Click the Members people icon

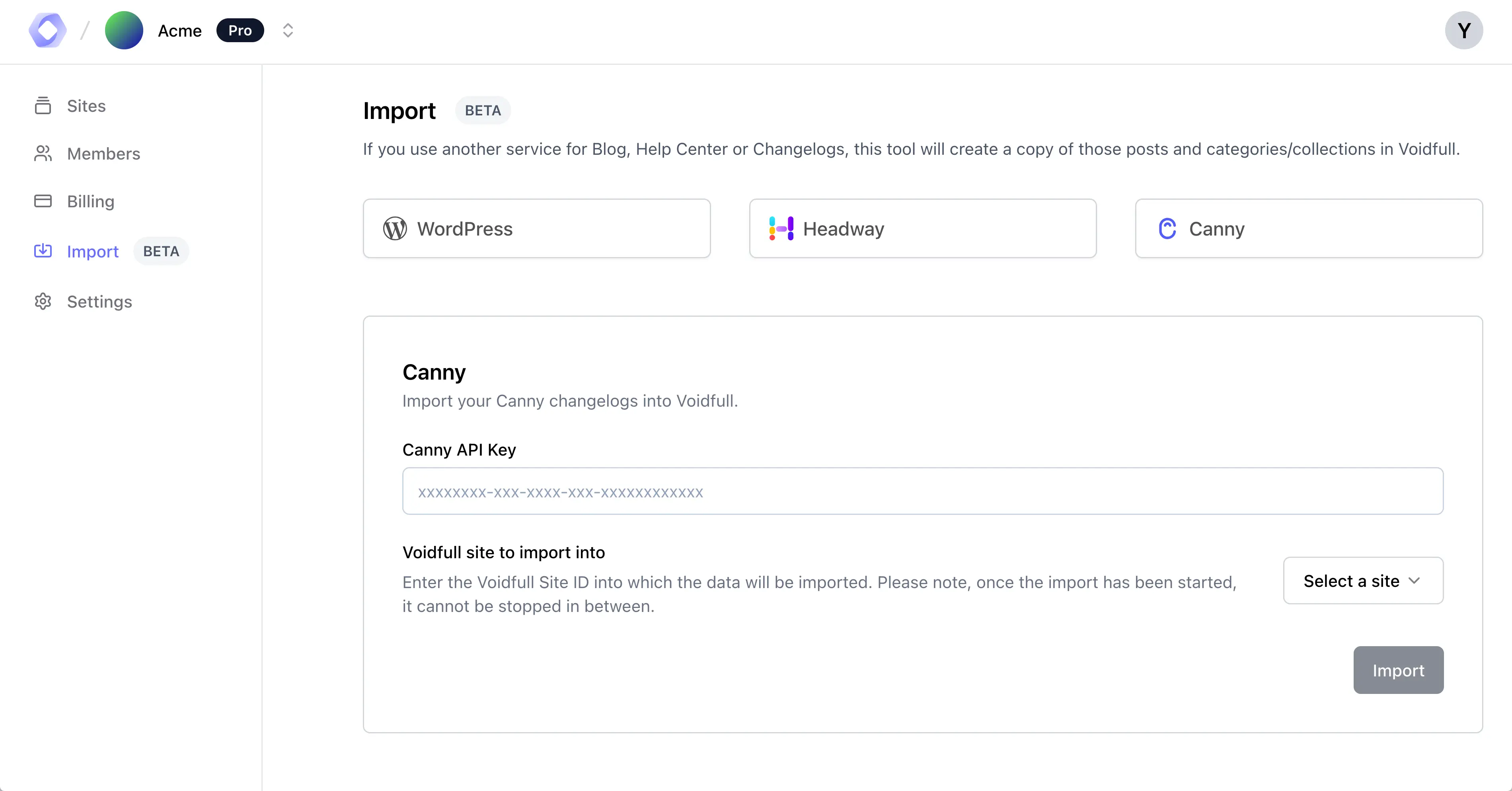tap(43, 154)
